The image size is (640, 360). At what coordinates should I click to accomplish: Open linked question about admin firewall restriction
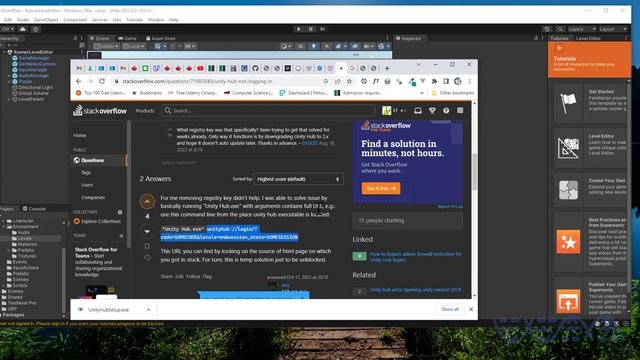[416, 257]
